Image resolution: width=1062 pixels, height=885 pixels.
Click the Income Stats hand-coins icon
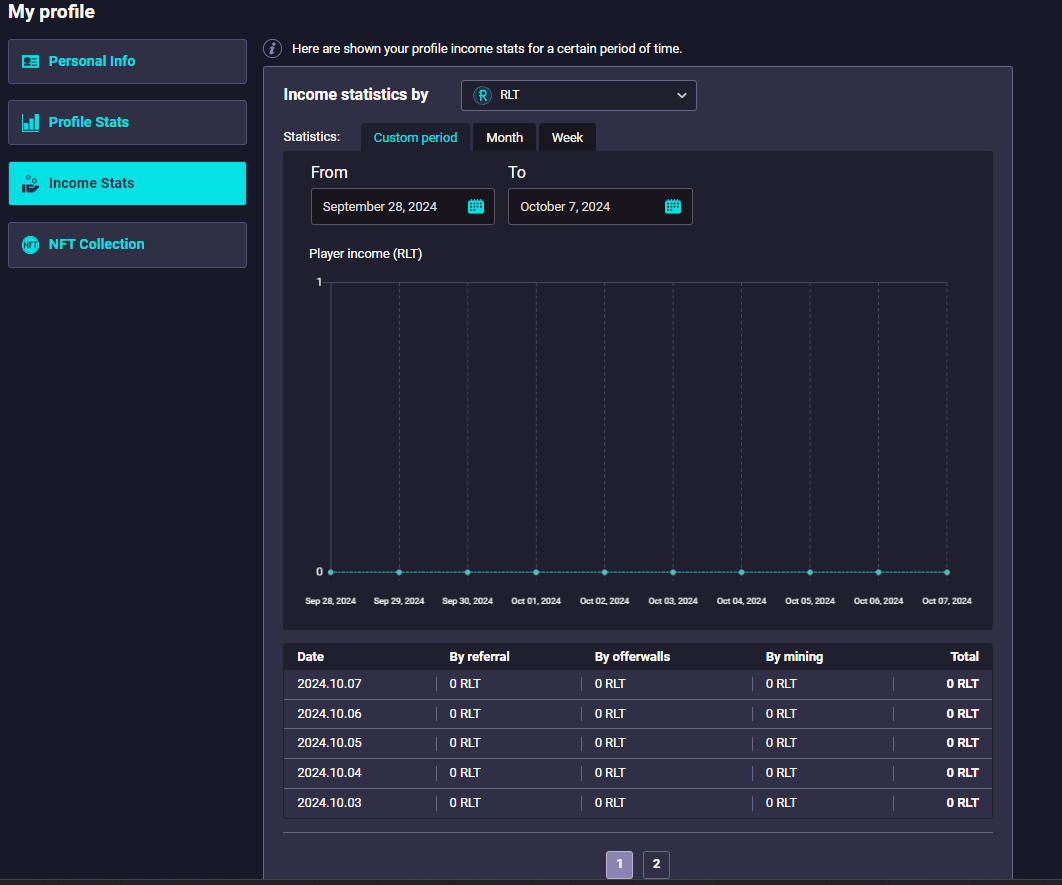pyautogui.click(x=30, y=183)
